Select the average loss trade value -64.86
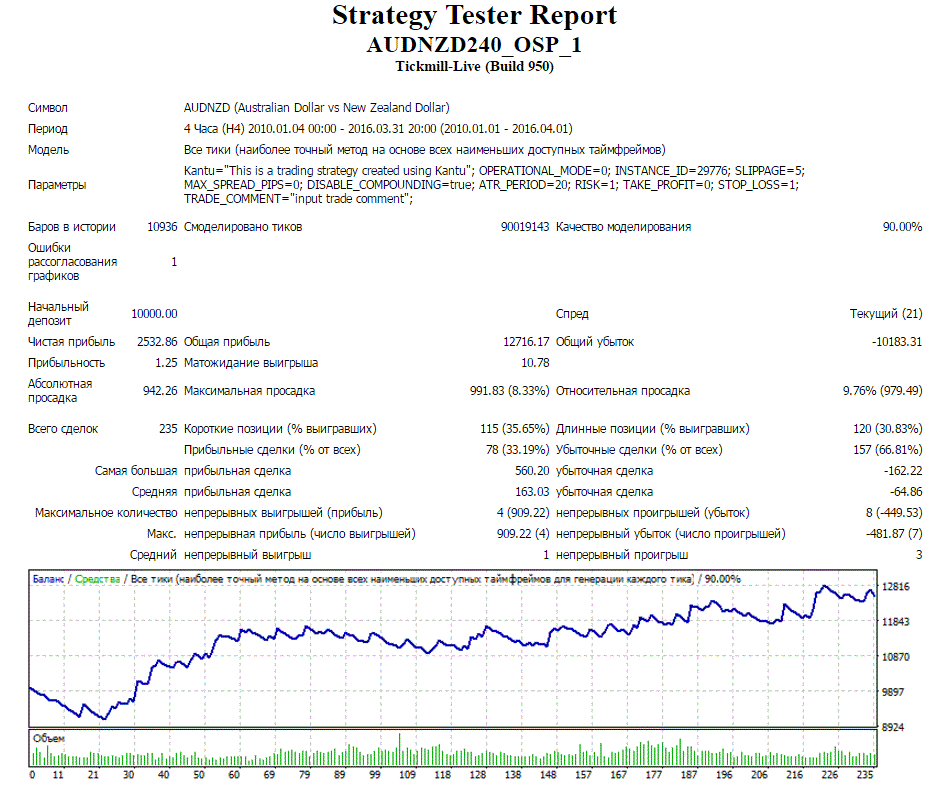 [x=906, y=491]
